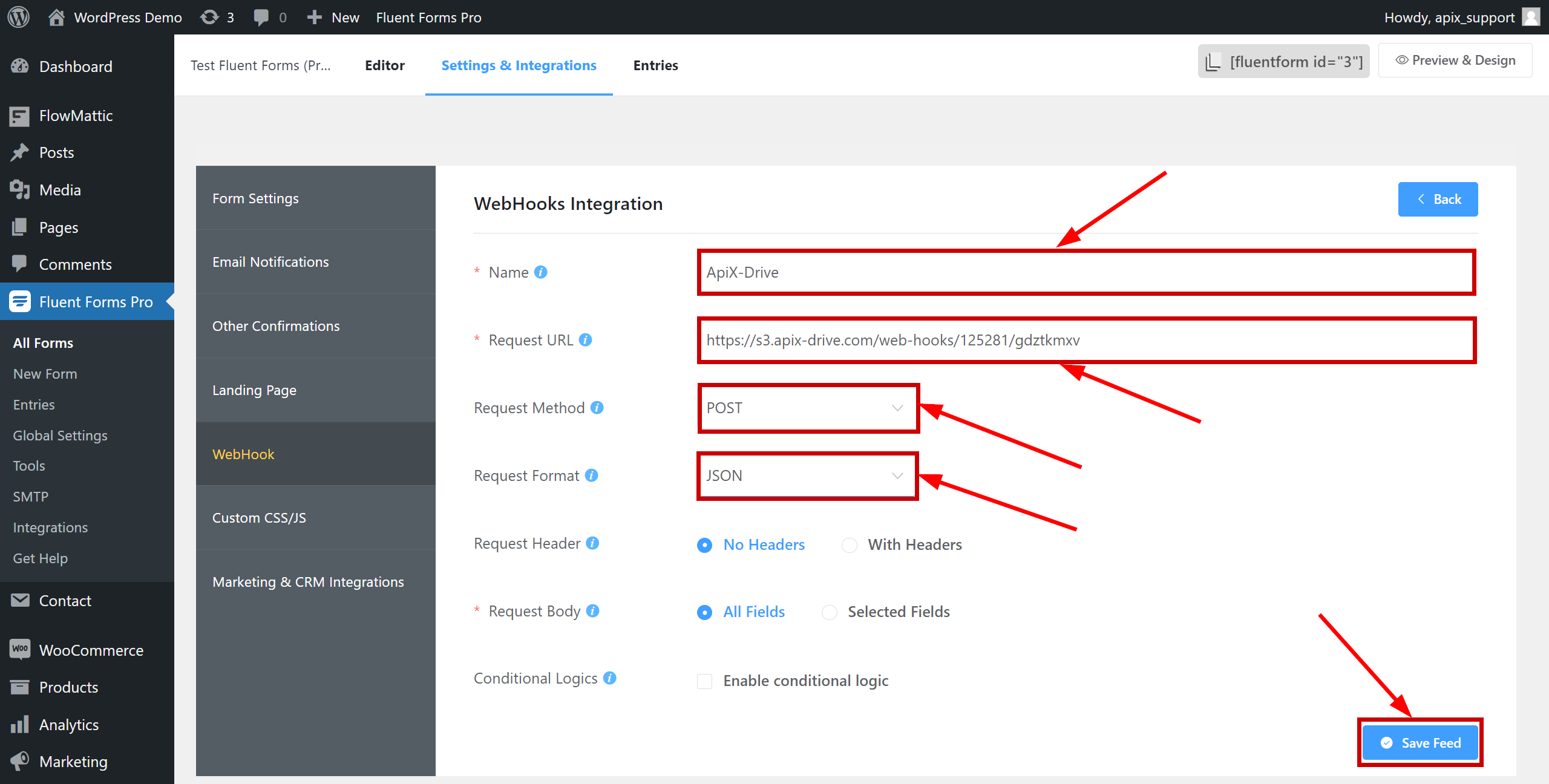Open the Request Method POST dropdown
Screen dimensions: 1549x784
(808, 408)
